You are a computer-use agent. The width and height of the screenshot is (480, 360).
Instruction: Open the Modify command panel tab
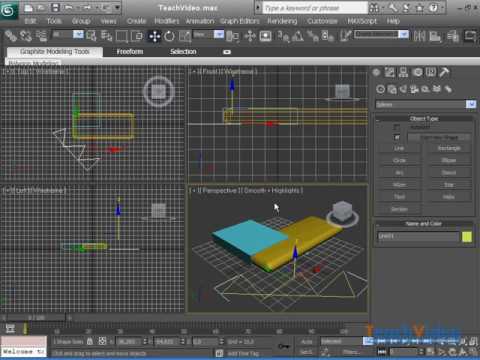coord(390,72)
